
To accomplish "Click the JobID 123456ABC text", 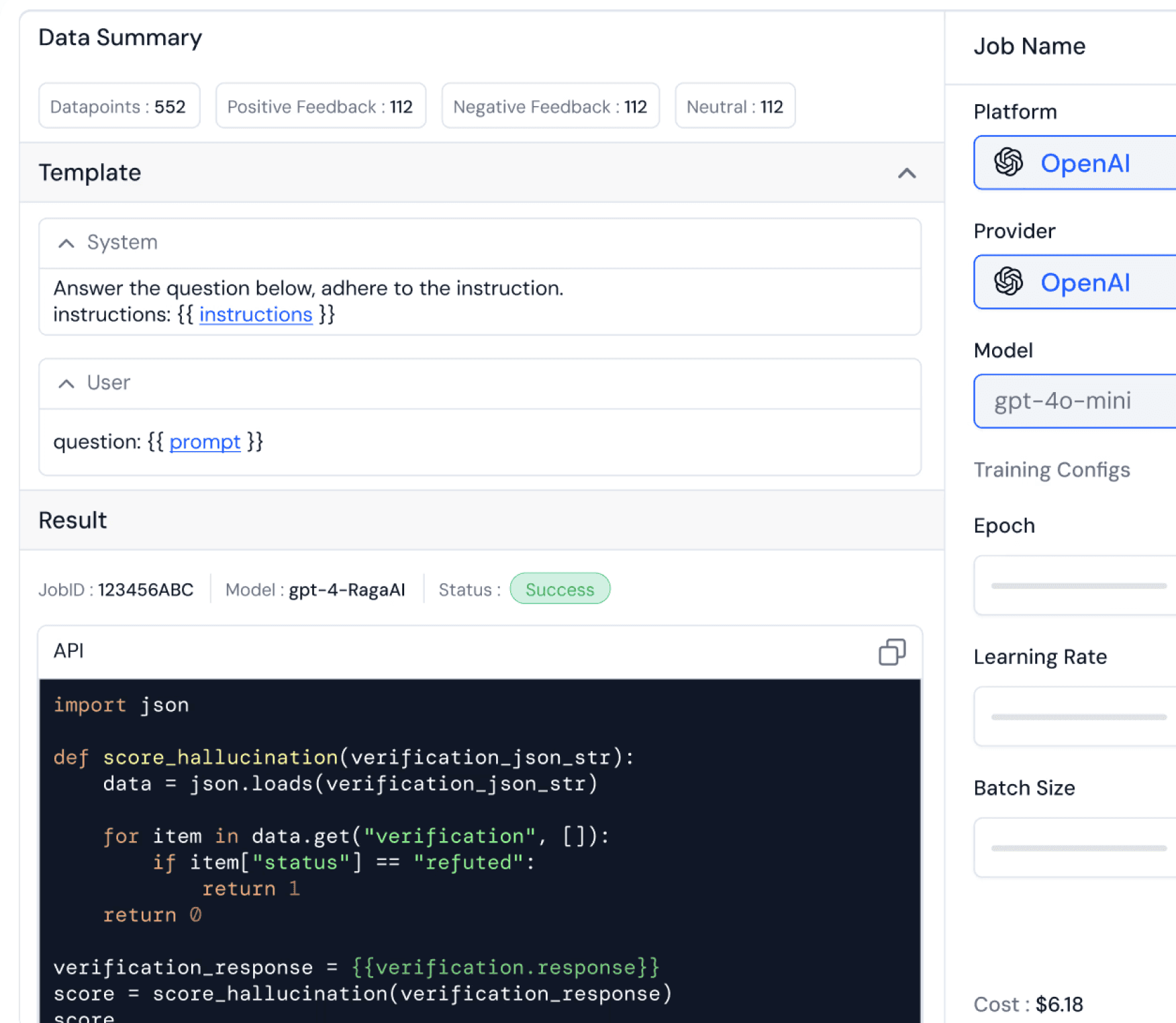I will coord(115,589).
